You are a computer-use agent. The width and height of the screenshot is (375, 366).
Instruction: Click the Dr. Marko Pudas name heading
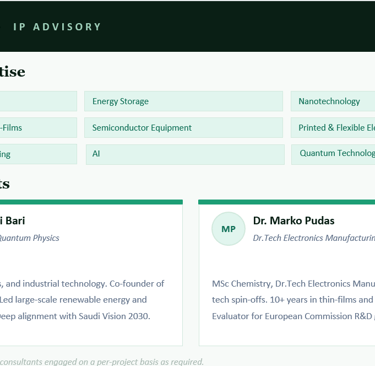pyautogui.click(x=294, y=221)
